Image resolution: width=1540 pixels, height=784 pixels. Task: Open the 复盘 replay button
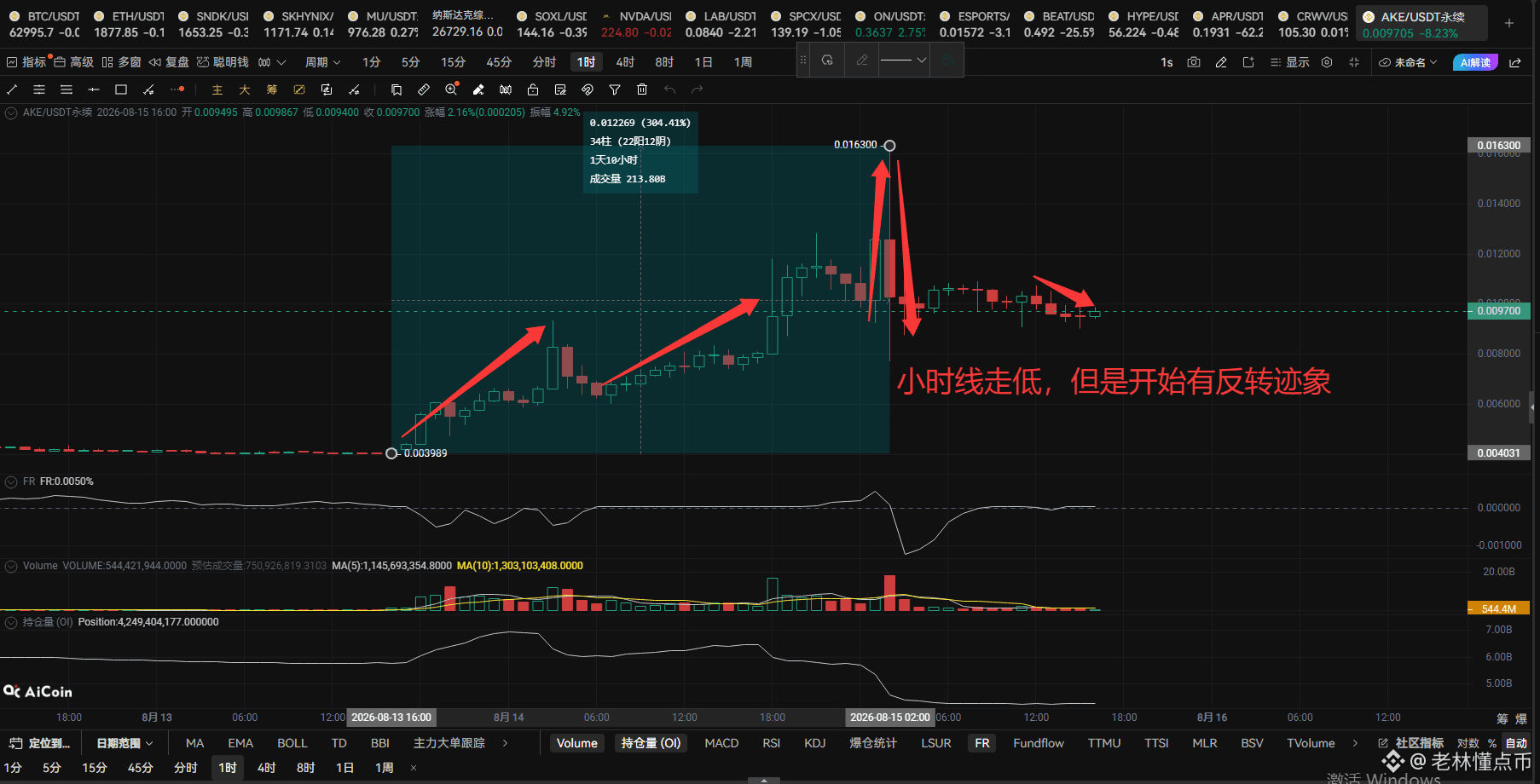[169, 62]
